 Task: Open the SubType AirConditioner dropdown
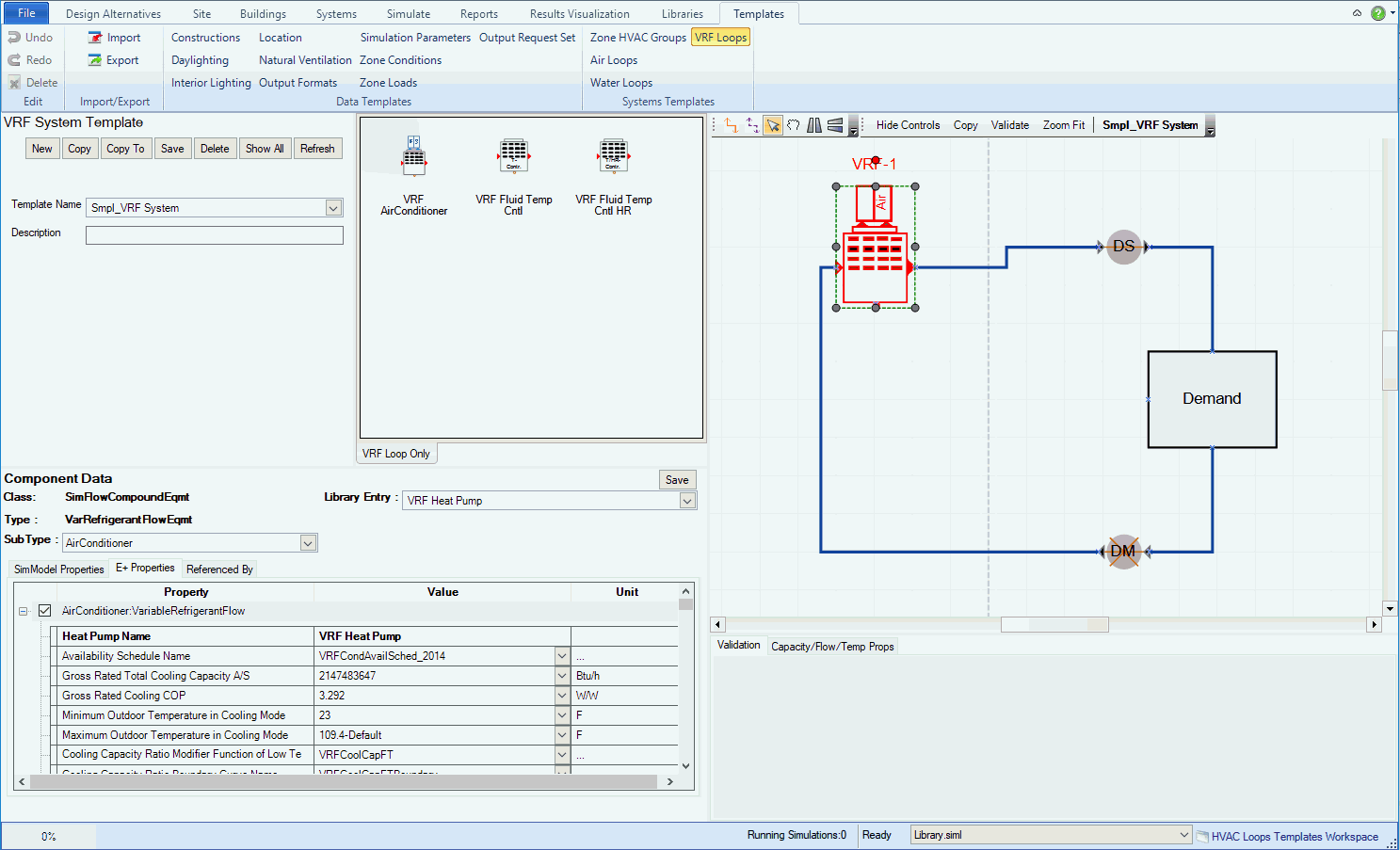coord(308,543)
